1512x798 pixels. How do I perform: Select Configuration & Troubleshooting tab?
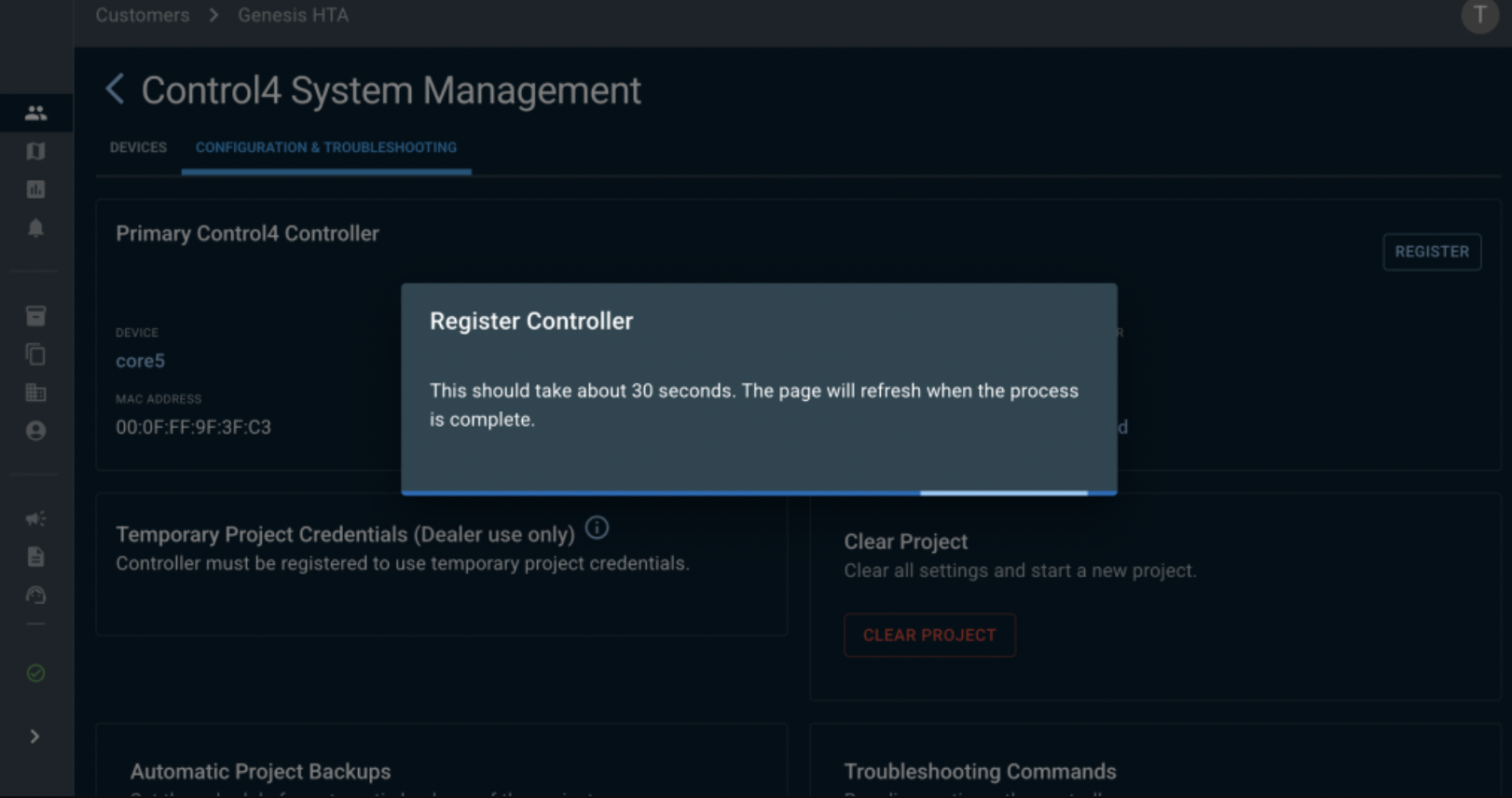(x=326, y=147)
